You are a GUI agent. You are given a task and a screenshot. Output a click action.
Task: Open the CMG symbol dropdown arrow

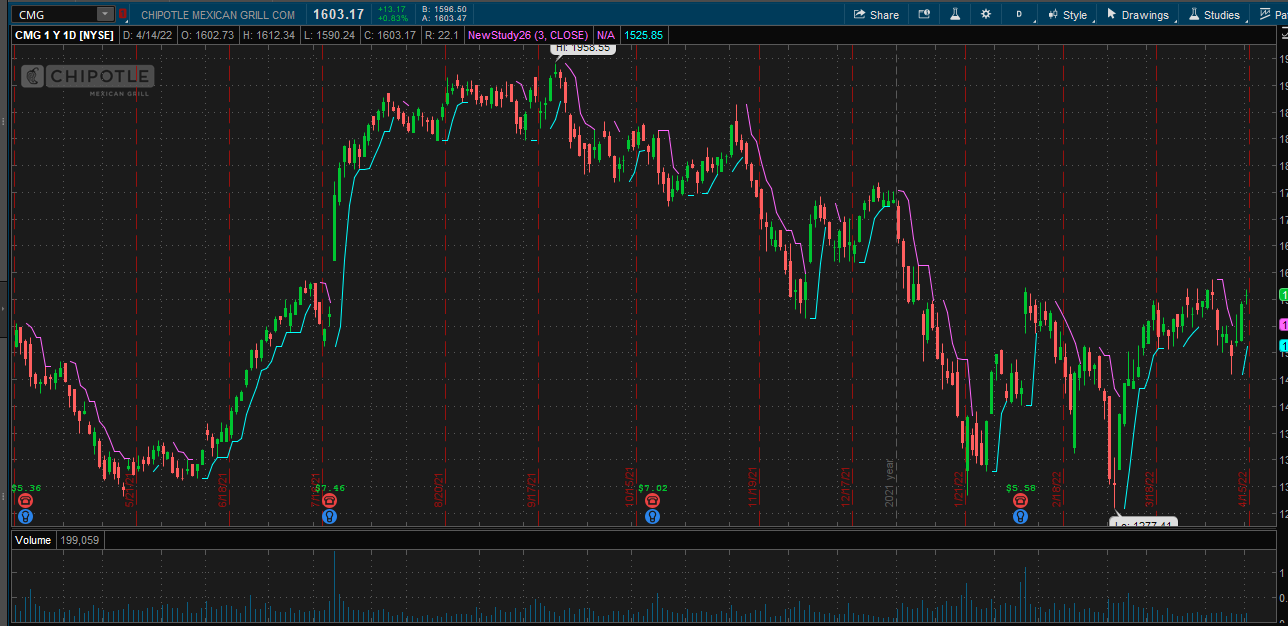point(105,14)
